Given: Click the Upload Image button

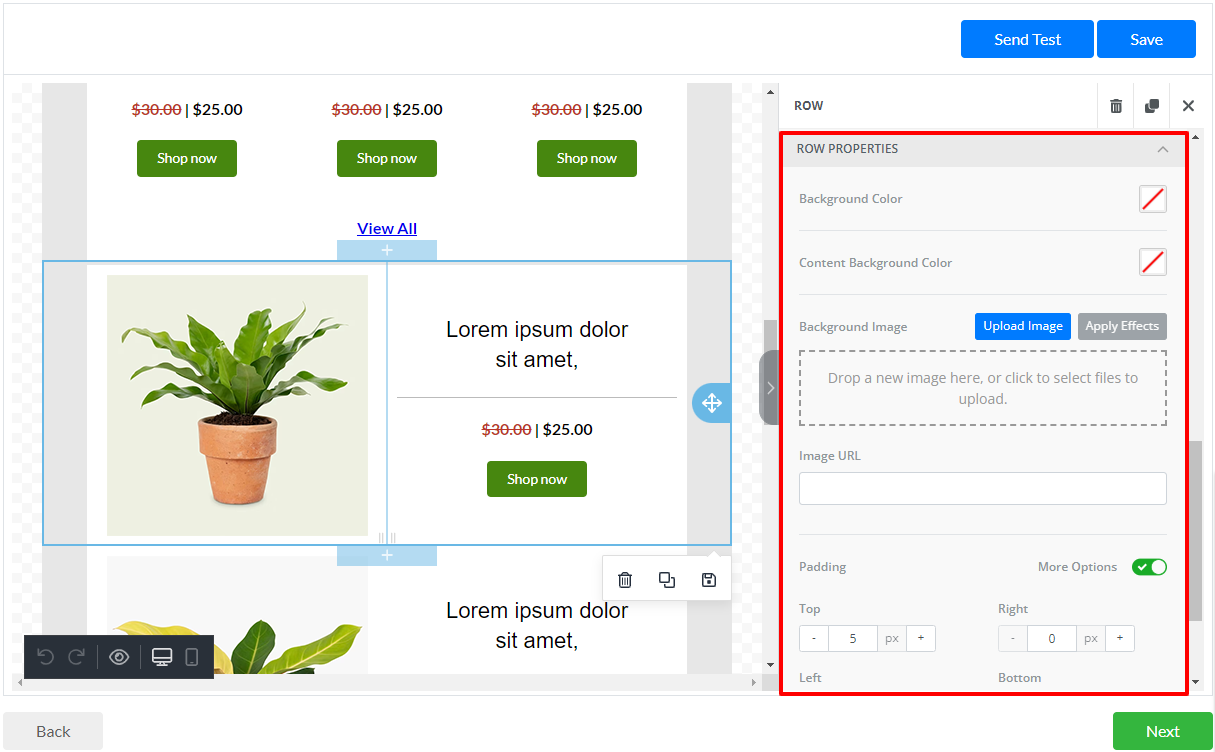Looking at the screenshot, I should coord(1022,326).
